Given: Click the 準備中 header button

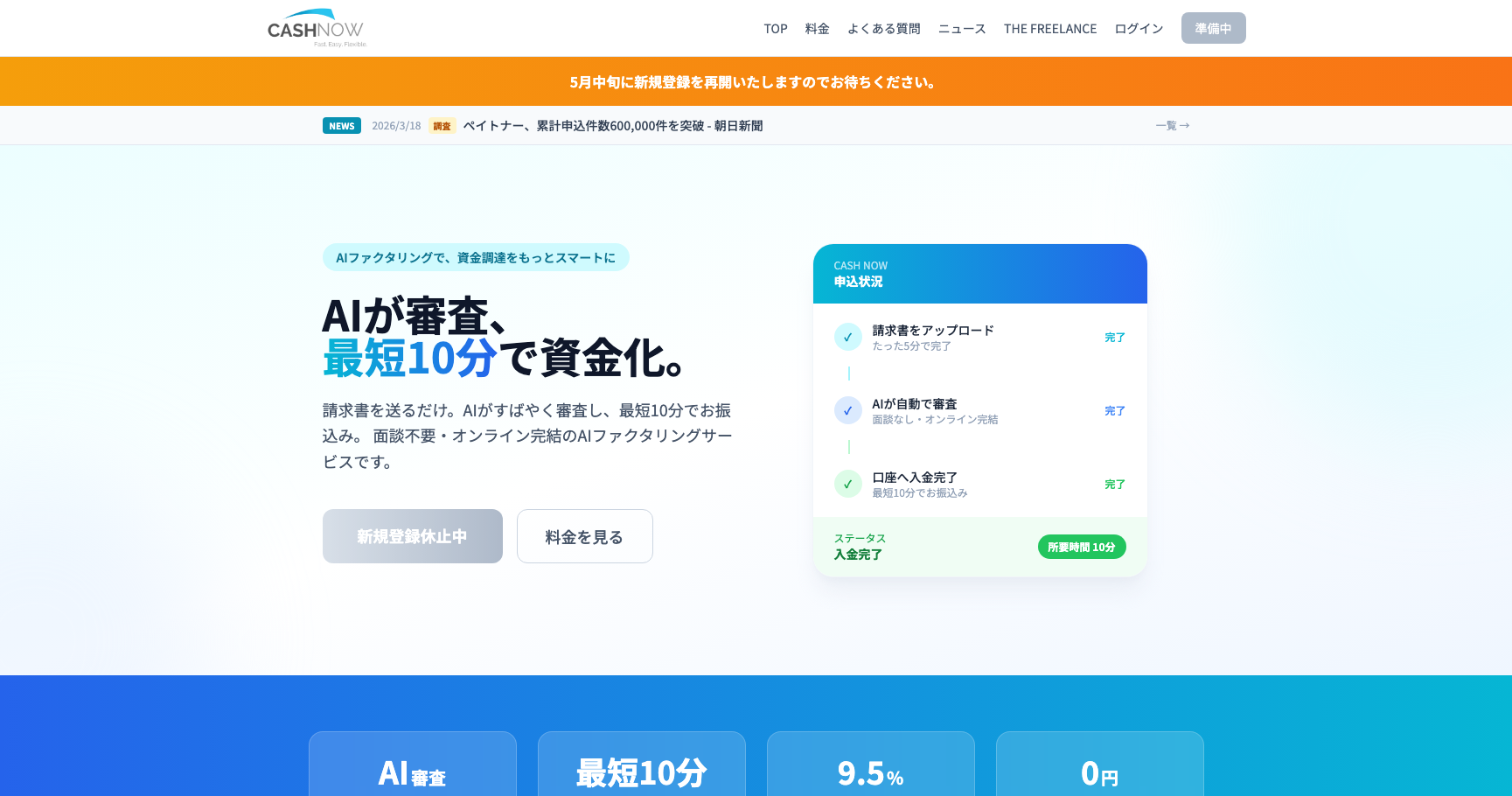Looking at the screenshot, I should tap(1214, 28).
